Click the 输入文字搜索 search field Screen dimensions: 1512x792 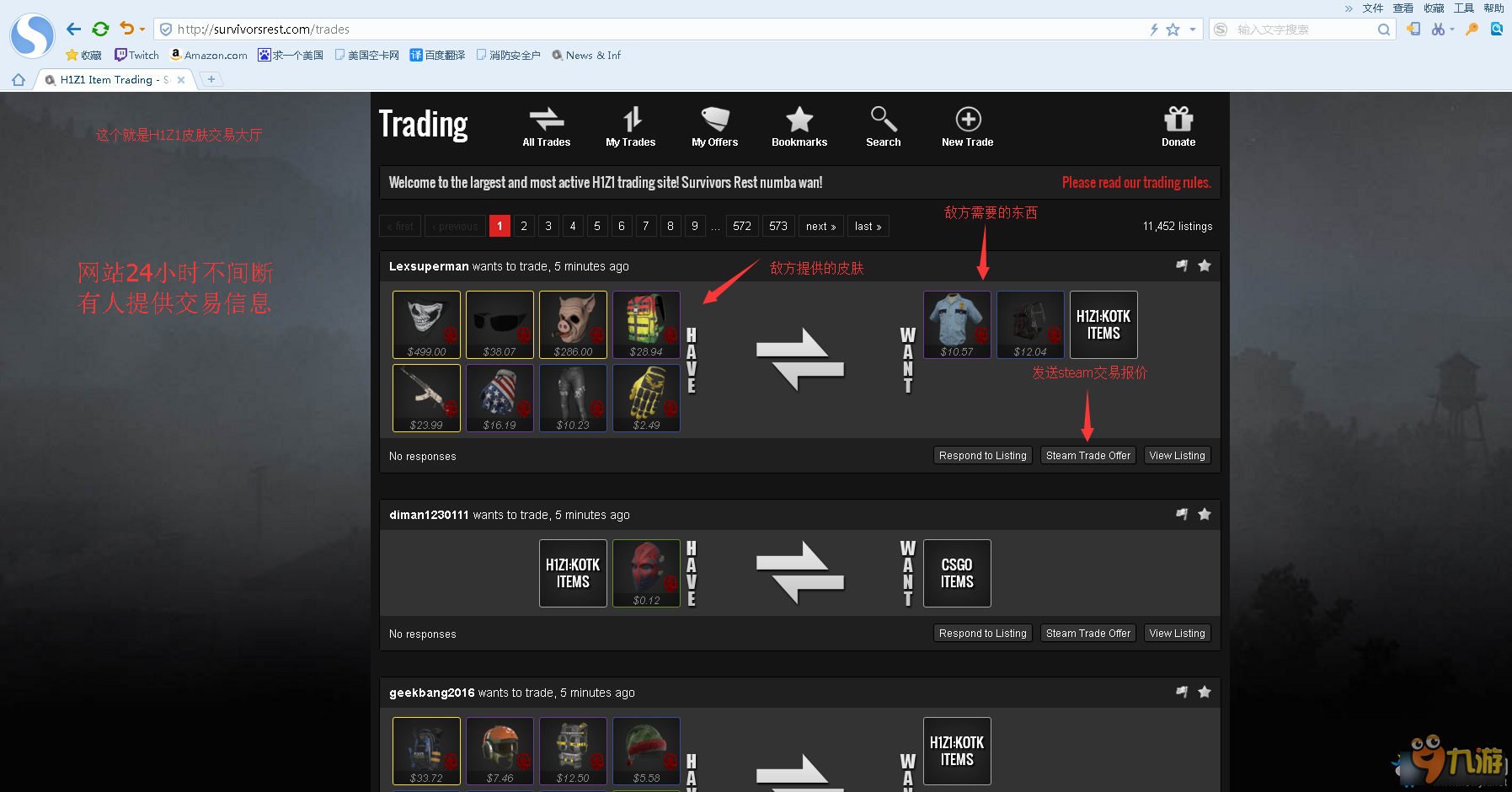click(1304, 29)
